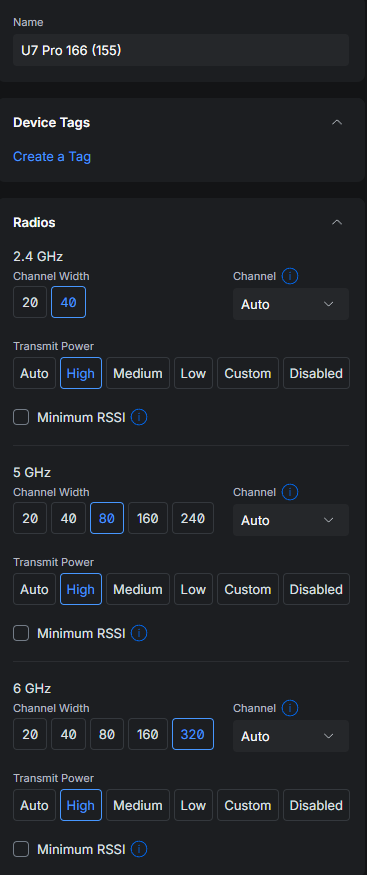
Task: Show 6 GHz Minimum RSSI info icon
Action: [x=139, y=849]
